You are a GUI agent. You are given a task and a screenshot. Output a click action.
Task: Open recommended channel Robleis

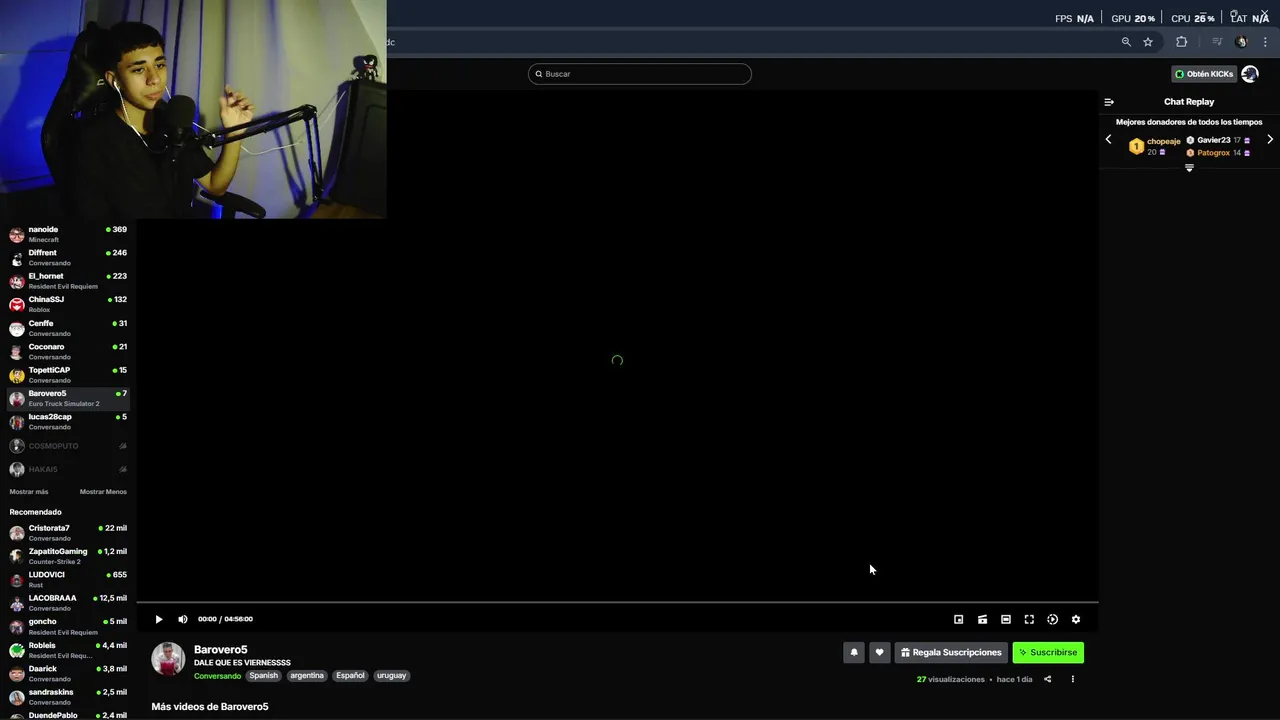click(x=68, y=650)
